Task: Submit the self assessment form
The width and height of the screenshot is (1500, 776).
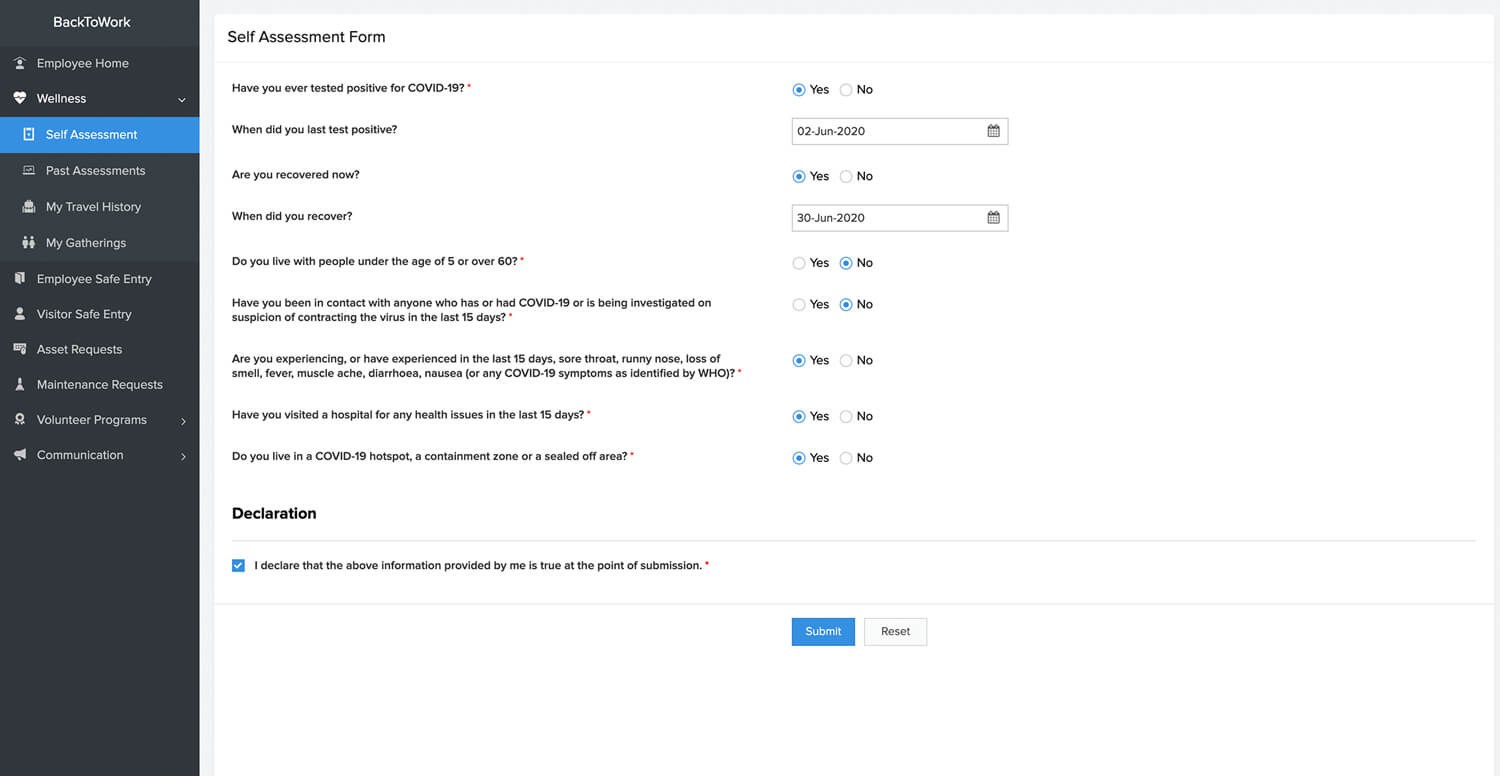Action: point(823,632)
